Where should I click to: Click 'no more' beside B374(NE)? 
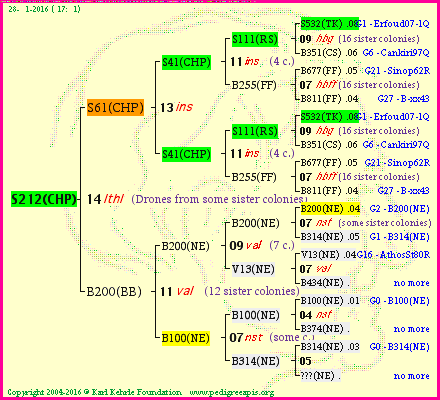tap(412, 329)
